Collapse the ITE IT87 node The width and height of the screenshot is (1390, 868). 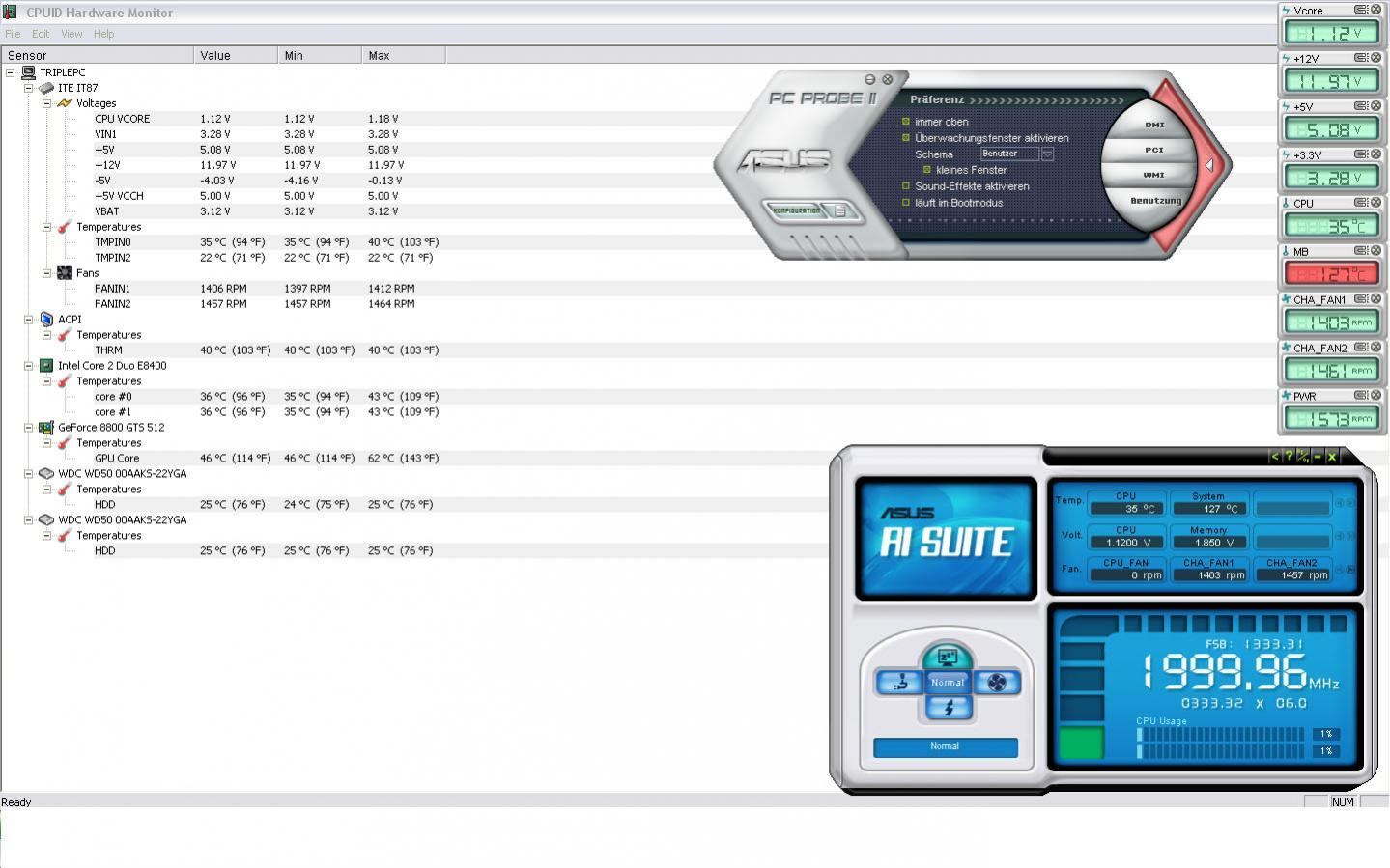29,88
